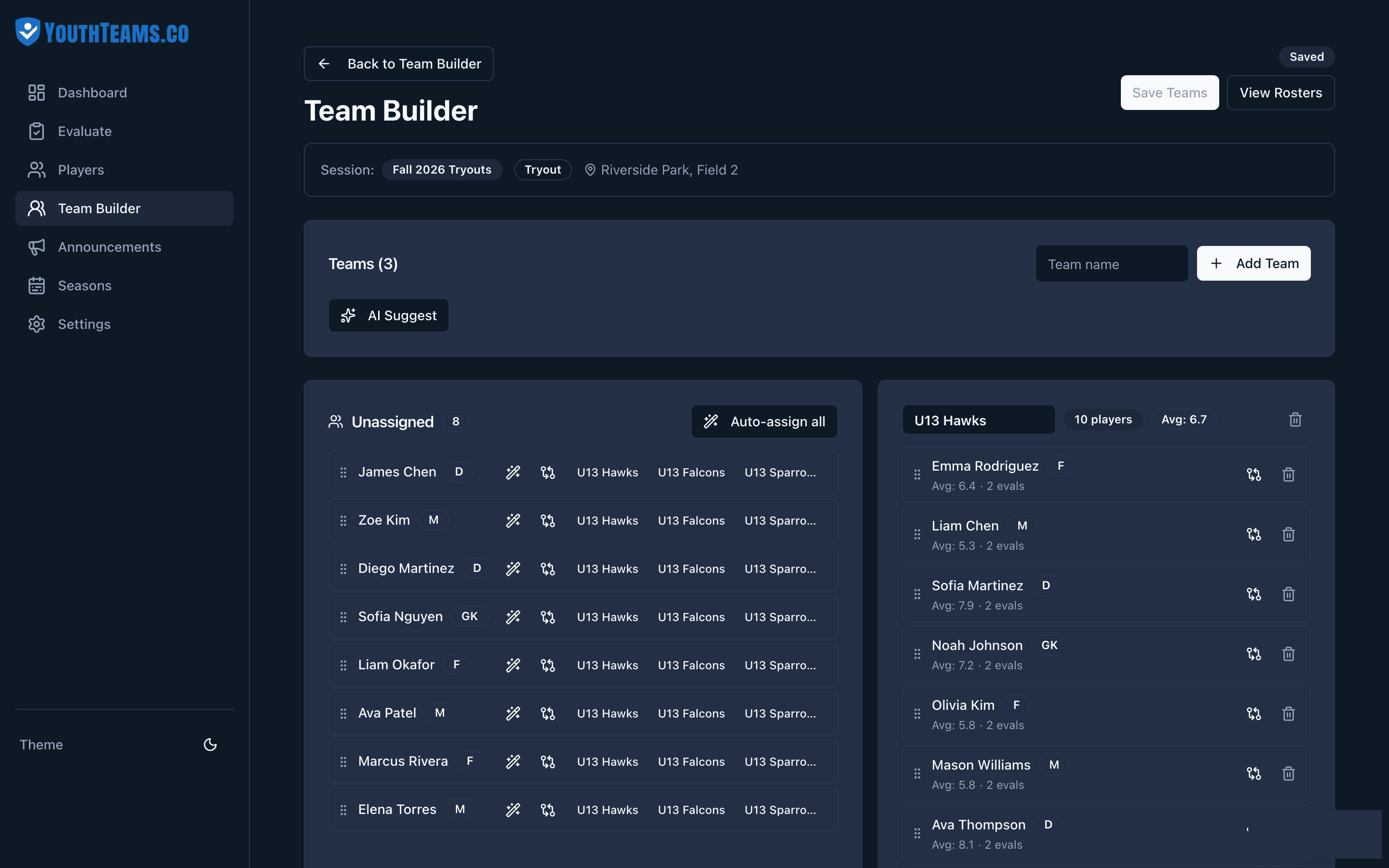This screenshot has height=868, width=1389.
Task: Remove Olivia Kim using her trash icon
Action: click(1289, 714)
